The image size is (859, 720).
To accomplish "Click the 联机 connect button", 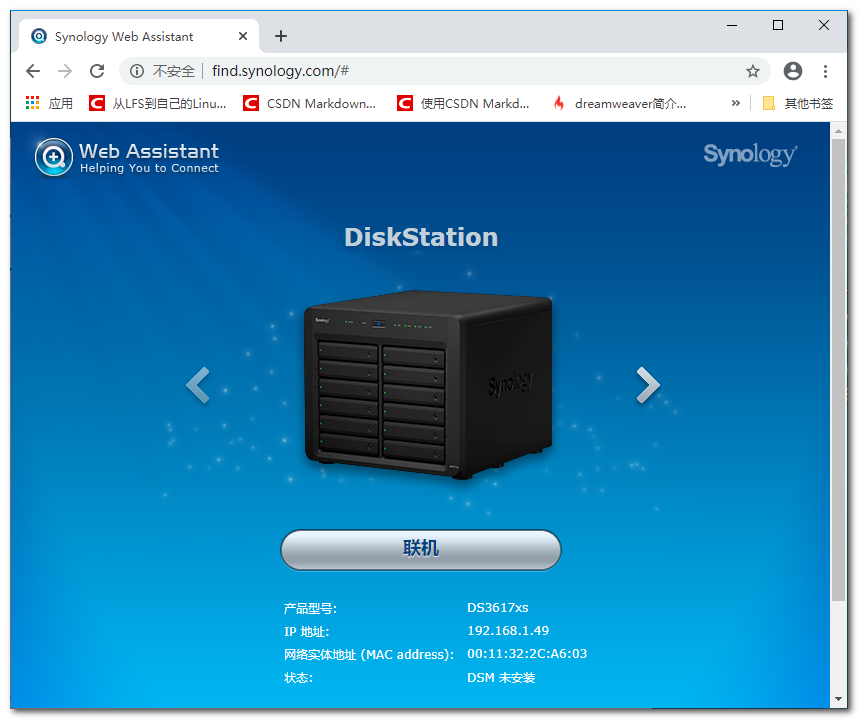I will pos(421,550).
